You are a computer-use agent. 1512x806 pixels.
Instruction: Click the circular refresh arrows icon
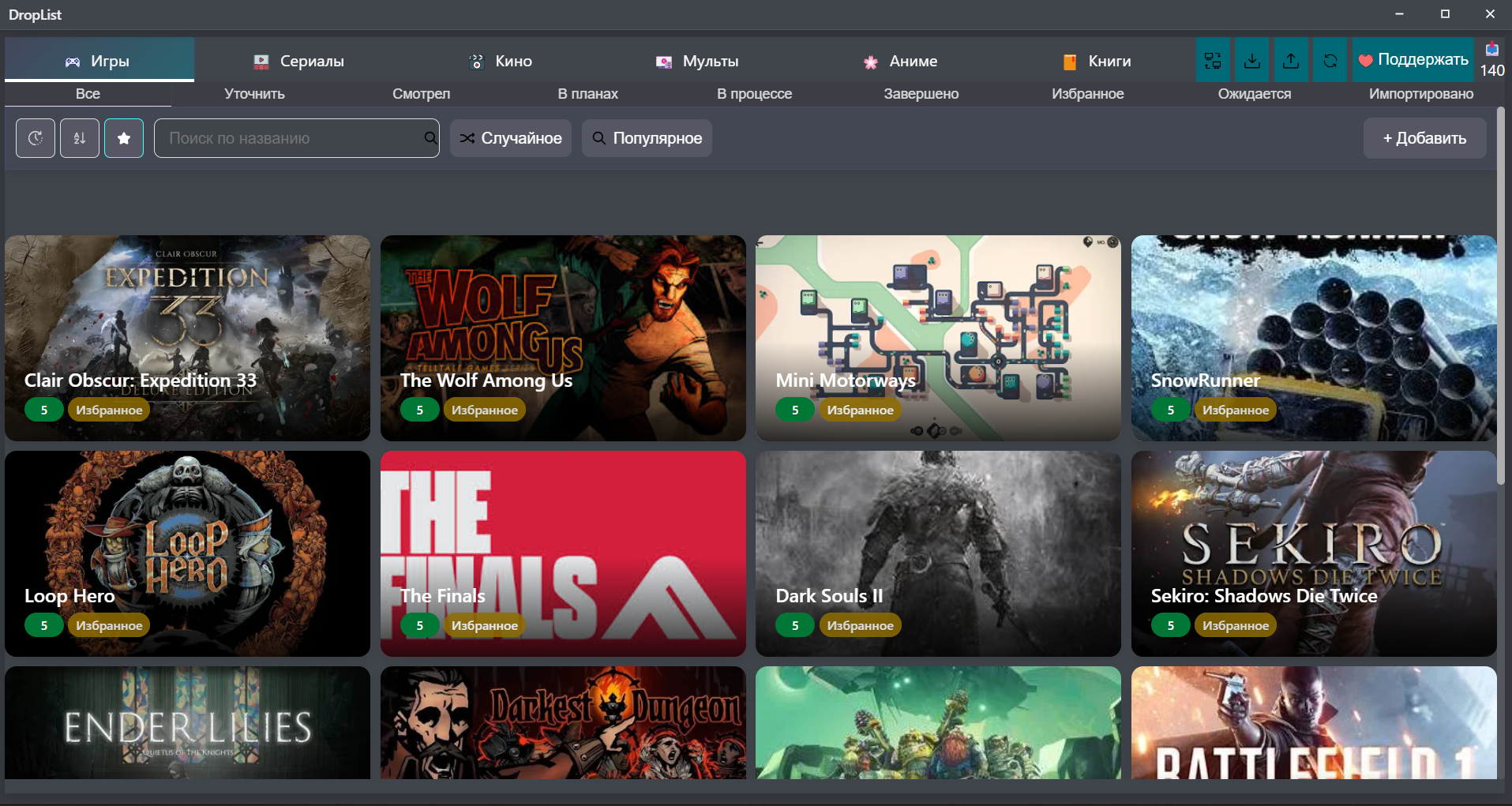tap(1330, 60)
